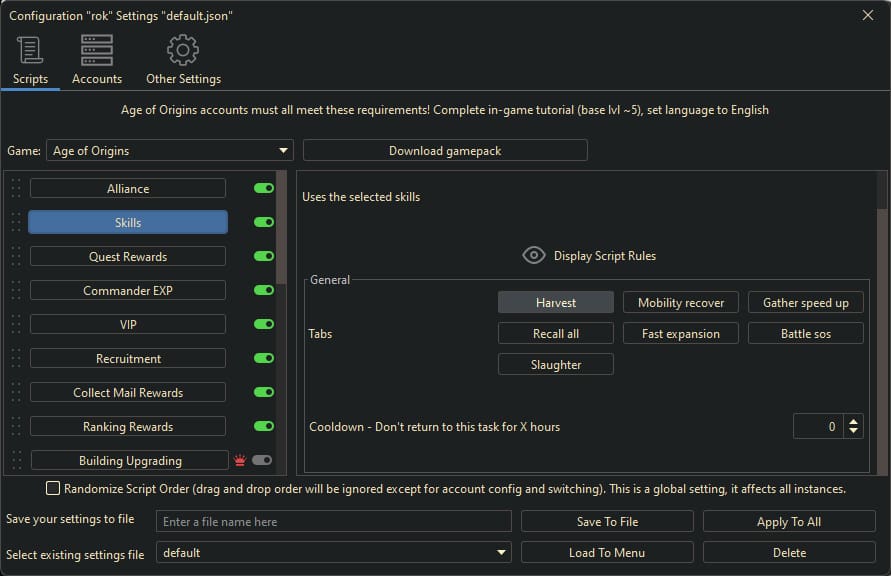Viewport: 891px width, 576px height.
Task: Click the Apply To All button
Action: (x=789, y=521)
